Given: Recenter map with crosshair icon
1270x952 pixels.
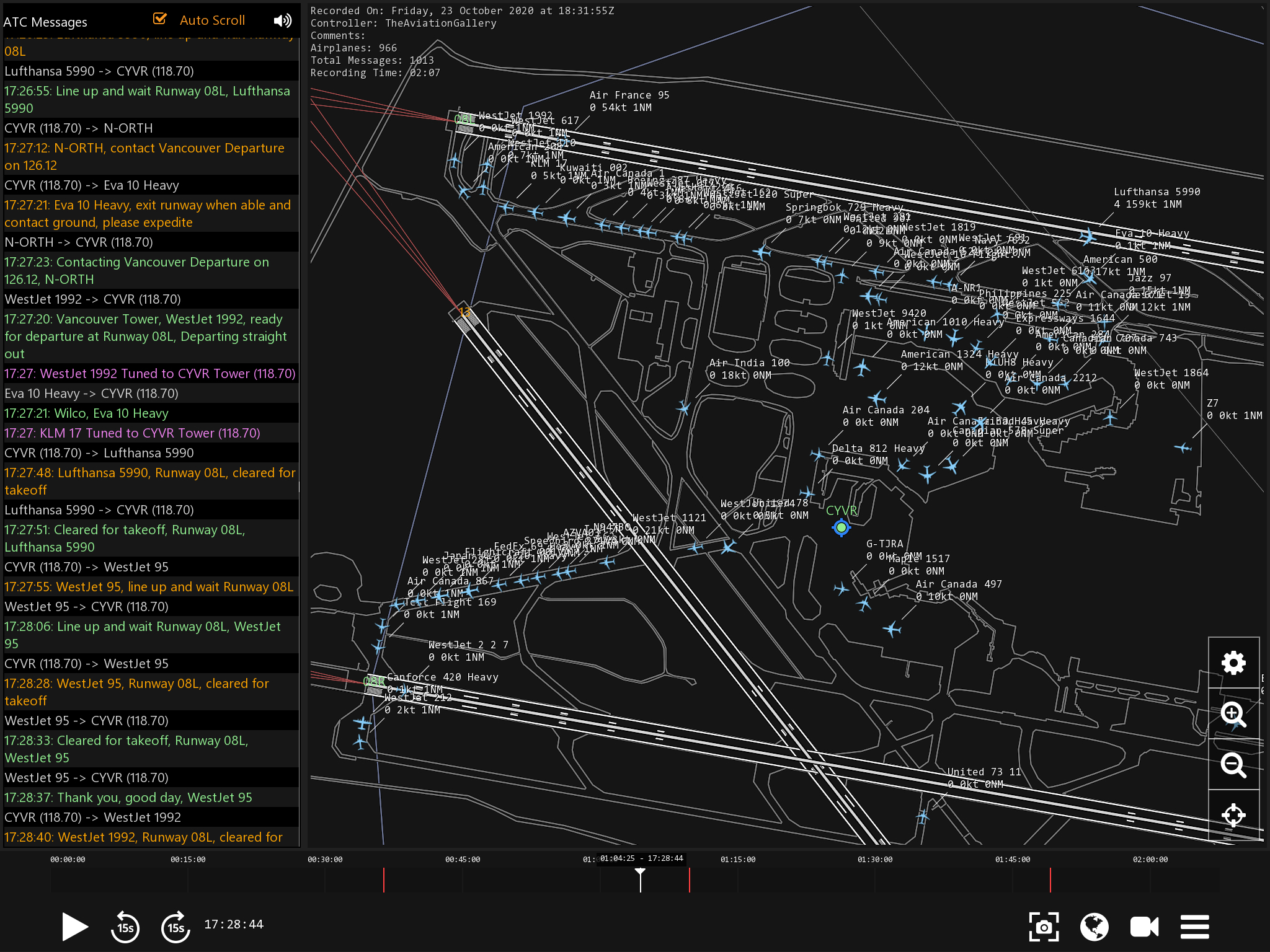Looking at the screenshot, I should pyautogui.click(x=1233, y=815).
